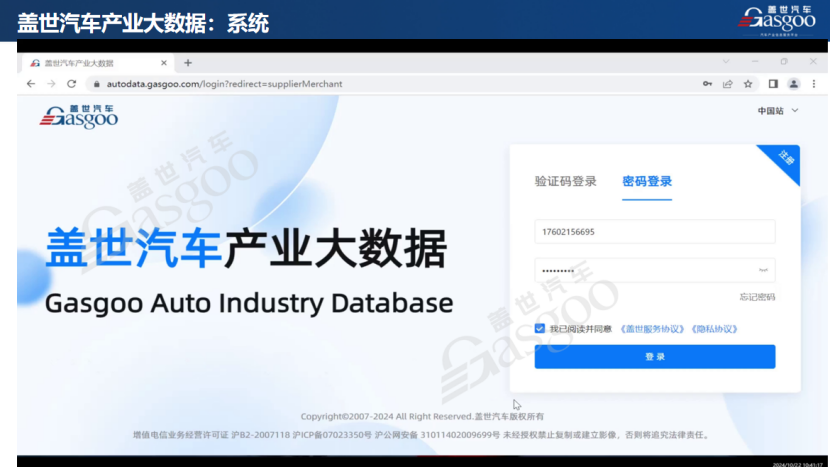The width and height of the screenshot is (831, 467).
Task: Open the browser profile avatar
Action: [793, 84]
